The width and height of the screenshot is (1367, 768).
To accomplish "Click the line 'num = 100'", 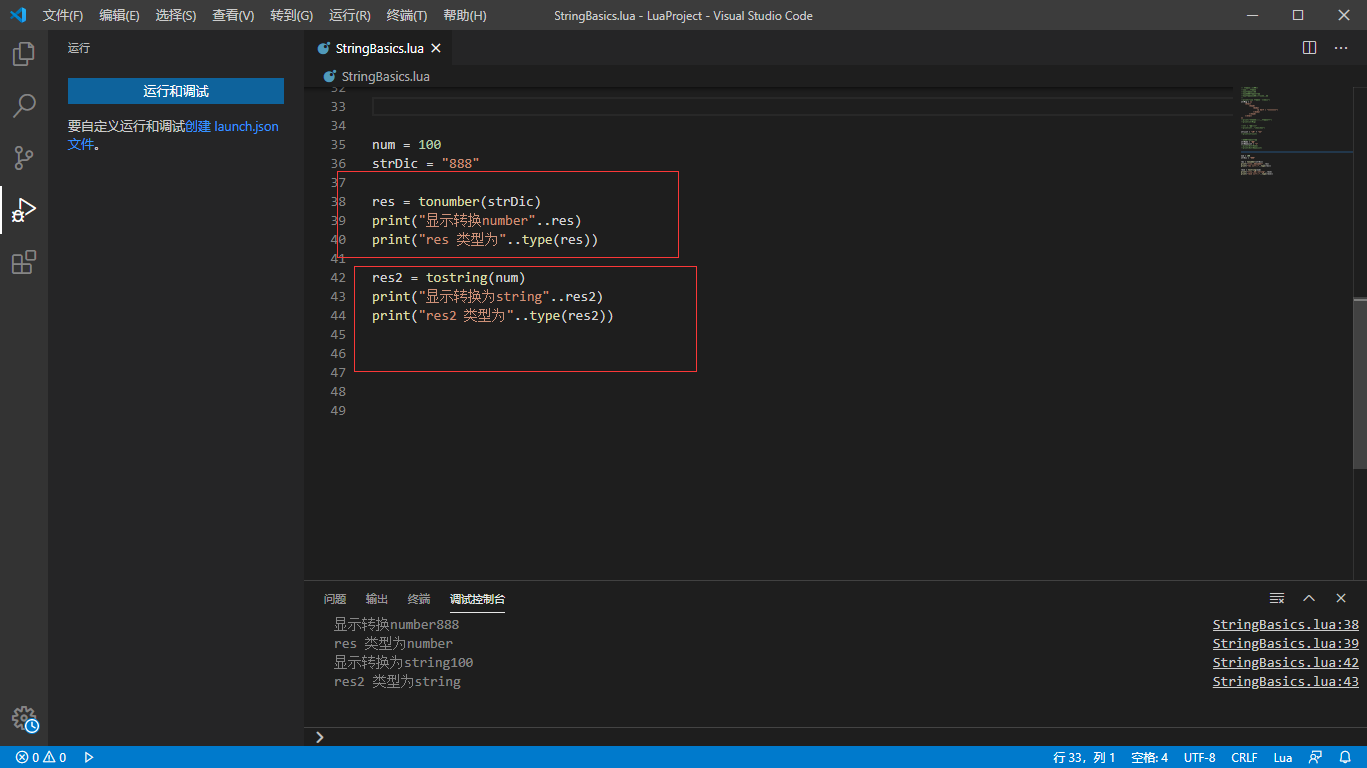I will tap(406, 144).
